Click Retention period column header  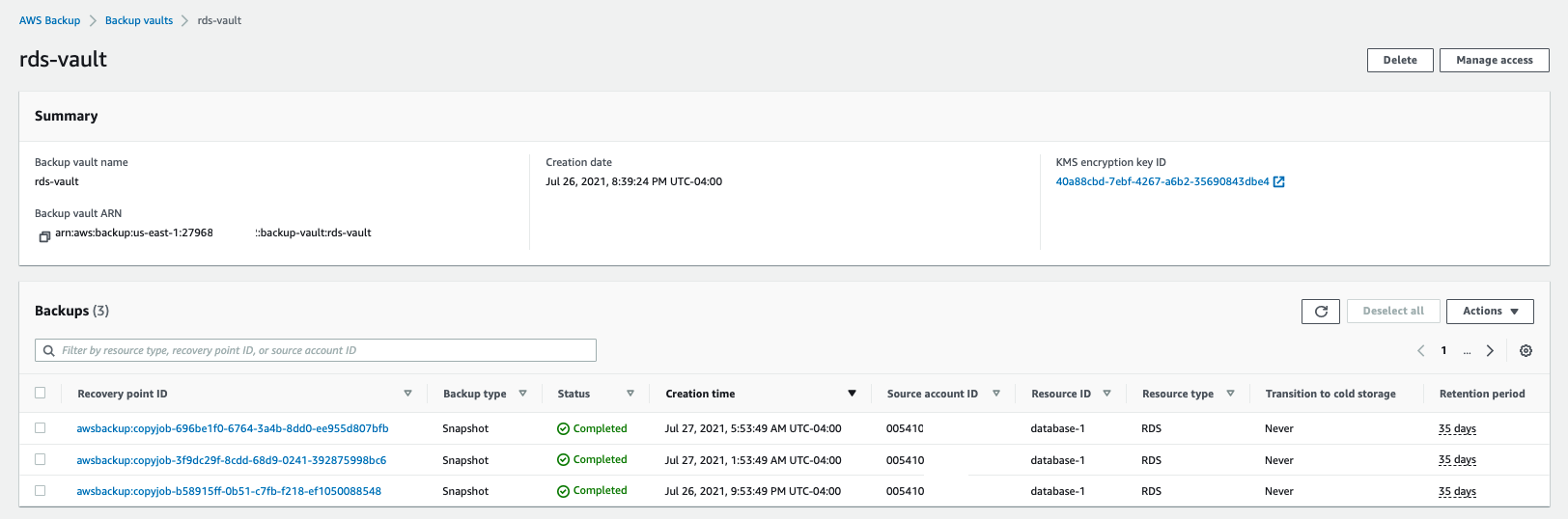tap(1482, 394)
